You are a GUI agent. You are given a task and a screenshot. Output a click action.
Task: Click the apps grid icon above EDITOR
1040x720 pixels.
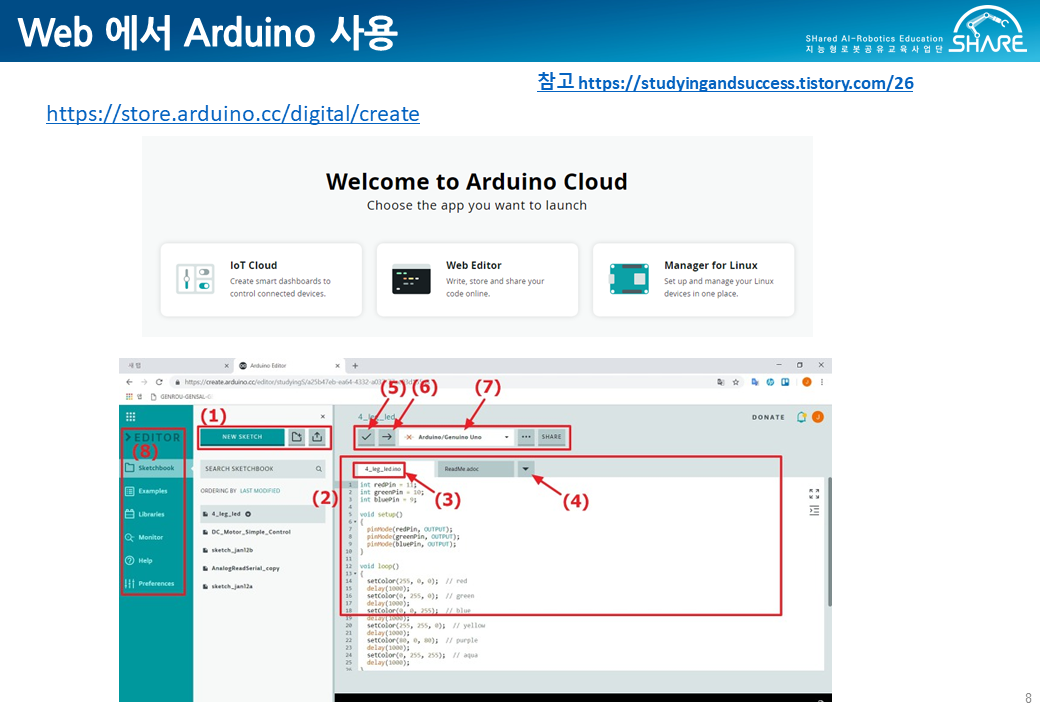[x=131, y=416]
